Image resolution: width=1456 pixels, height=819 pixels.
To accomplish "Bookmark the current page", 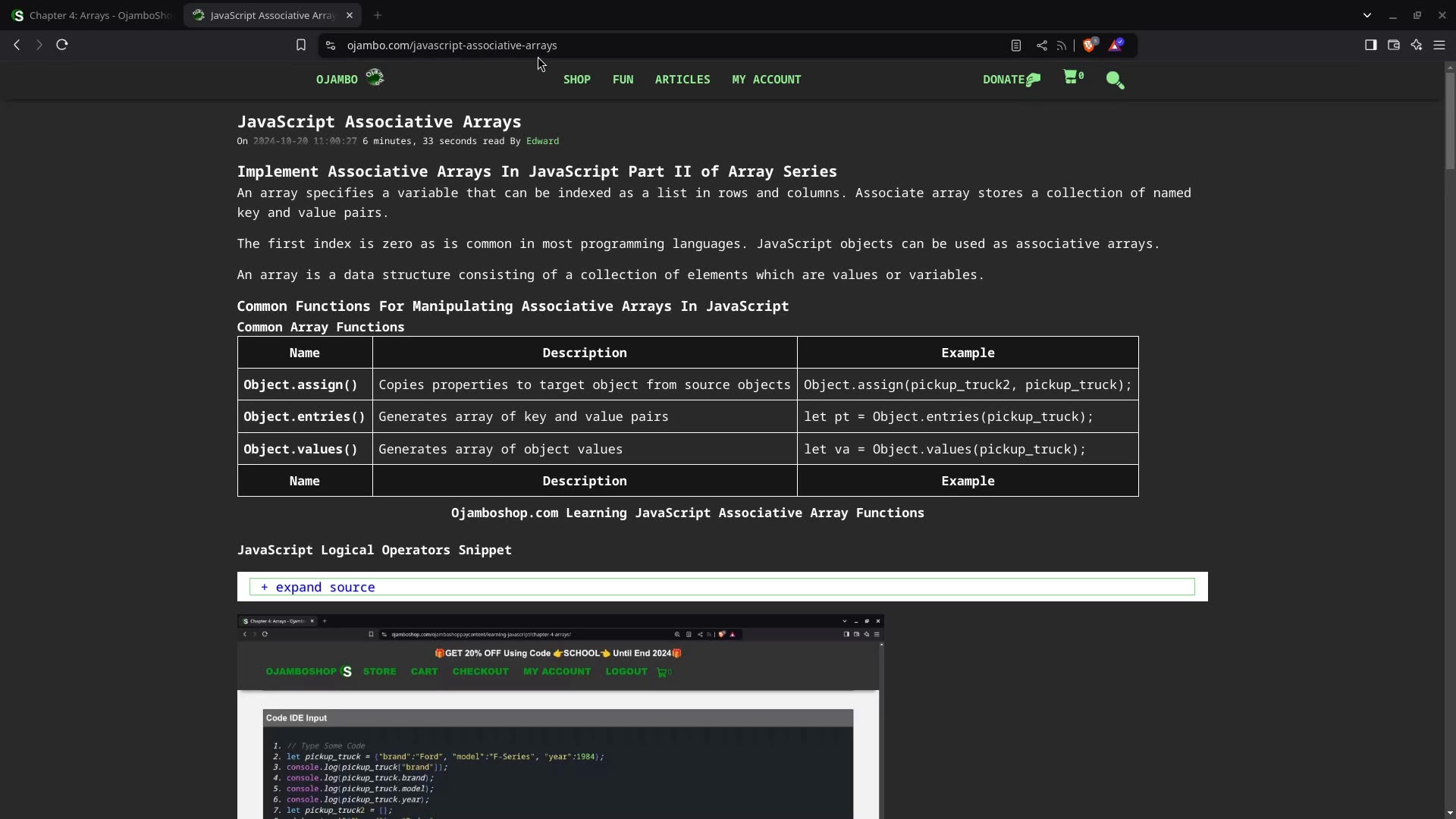I will (x=301, y=45).
